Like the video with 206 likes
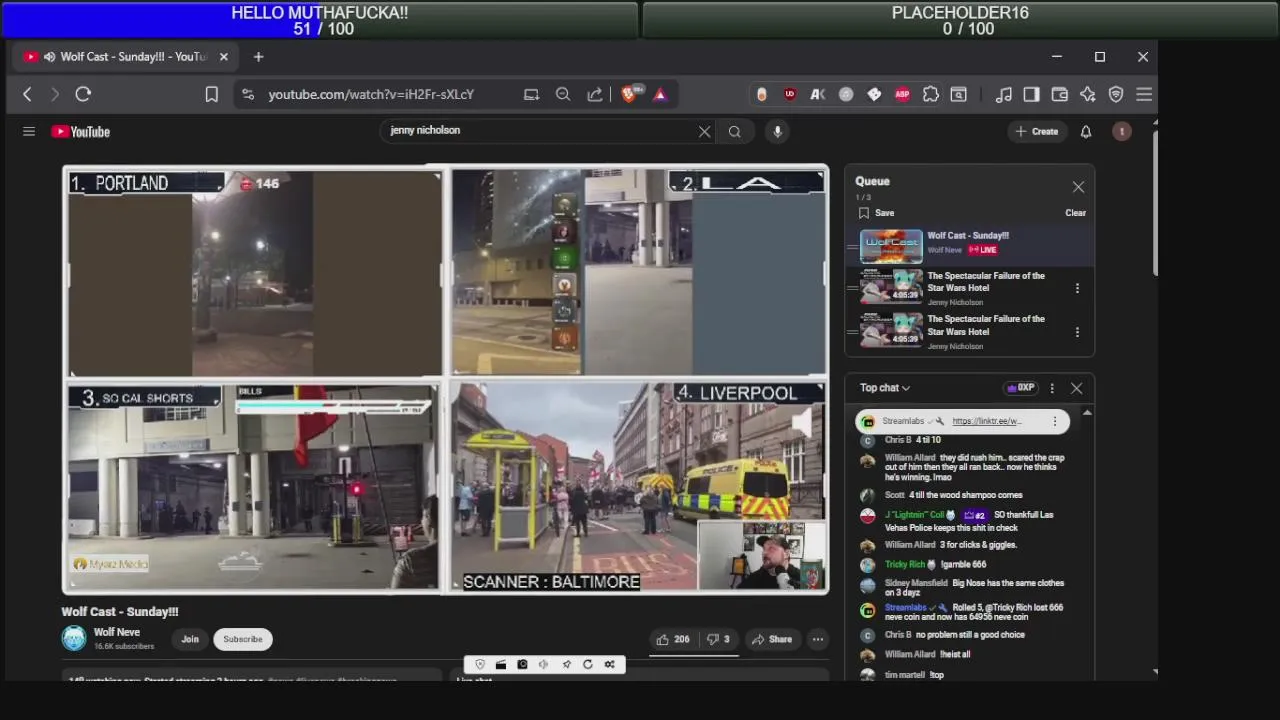The height and width of the screenshot is (720, 1280). 673,640
